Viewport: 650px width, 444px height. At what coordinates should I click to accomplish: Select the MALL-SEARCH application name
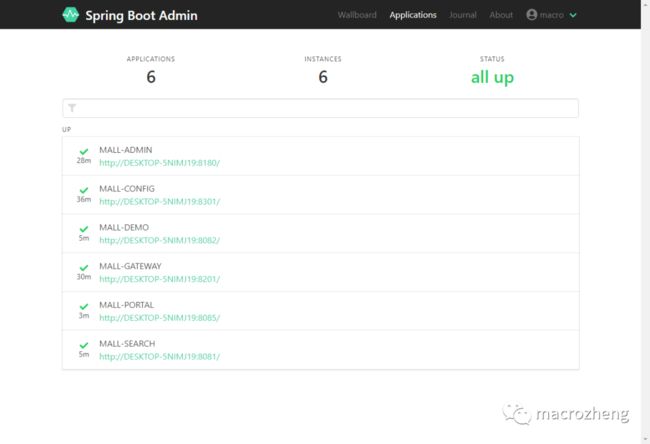[x=127, y=344]
